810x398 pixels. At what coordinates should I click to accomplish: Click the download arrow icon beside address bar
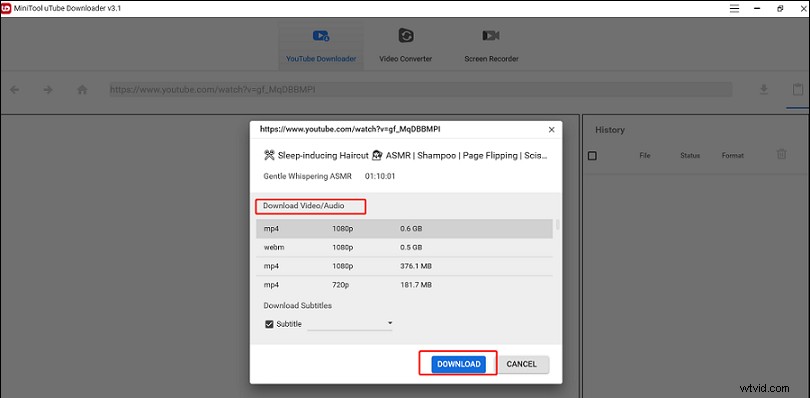click(764, 90)
